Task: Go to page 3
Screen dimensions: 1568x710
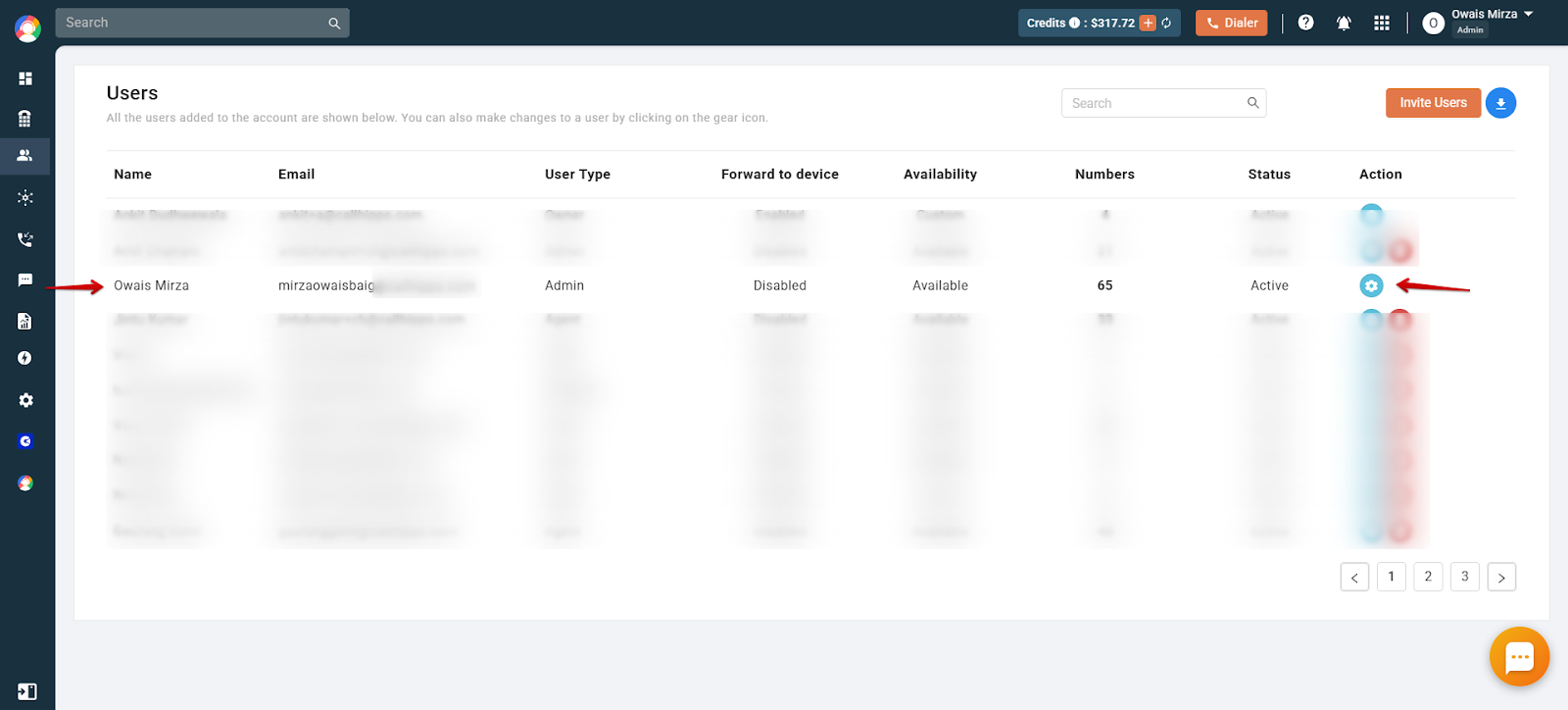Action: 1464,577
